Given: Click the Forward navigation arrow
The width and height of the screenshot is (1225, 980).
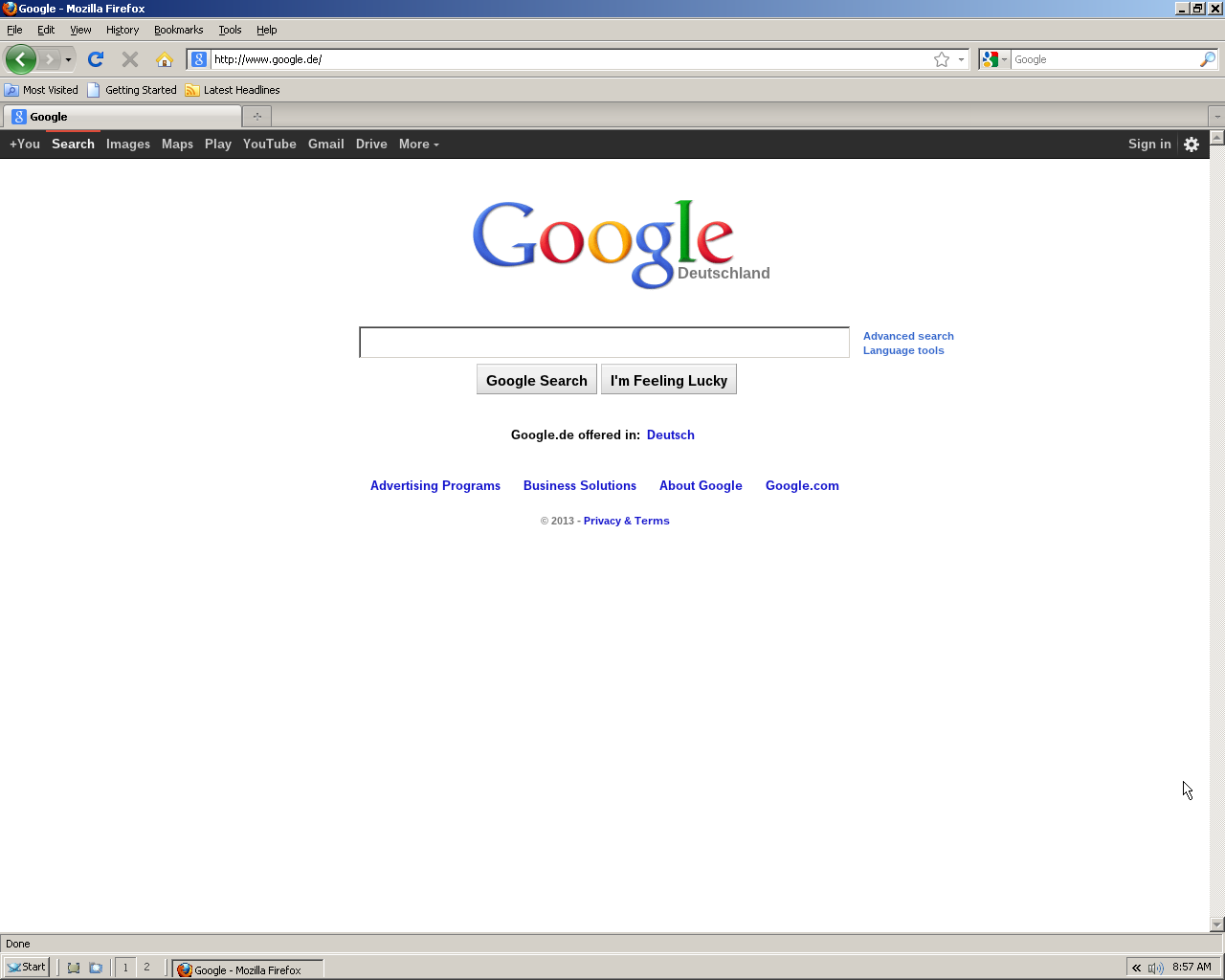Looking at the screenshot, I should [x=50, y=59].
